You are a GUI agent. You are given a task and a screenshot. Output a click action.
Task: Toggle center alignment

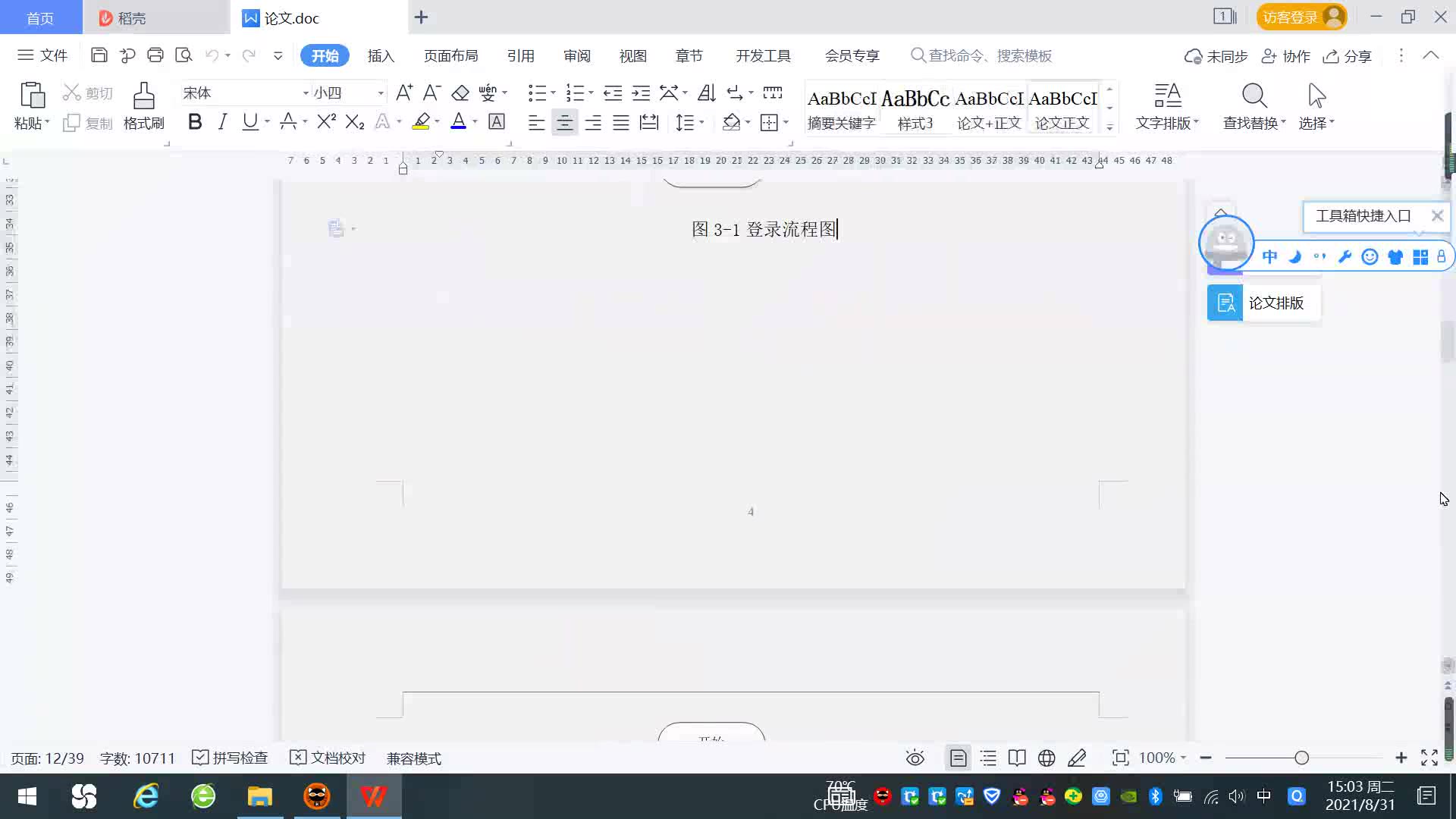564,122
